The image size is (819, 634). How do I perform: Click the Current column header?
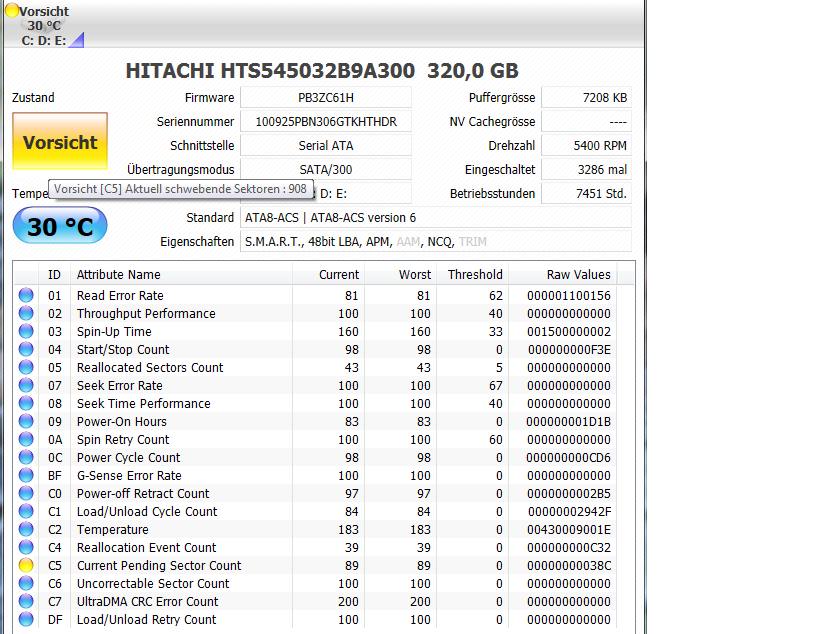[329, 274]
